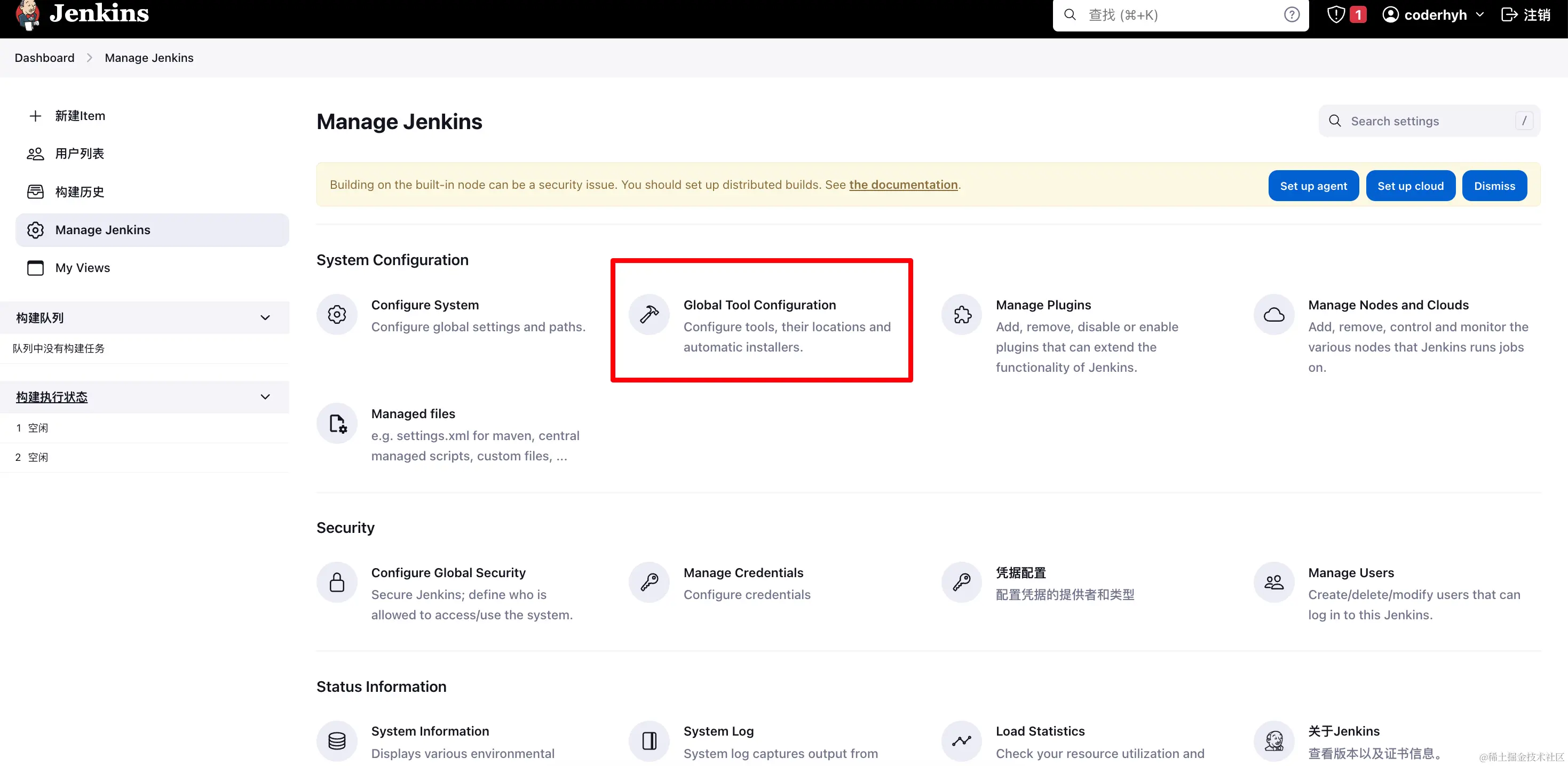Image resolution: width=1568 pixels, height=766 pixels.
Task: Click 注销 logout link
Action: (1525, 14)
